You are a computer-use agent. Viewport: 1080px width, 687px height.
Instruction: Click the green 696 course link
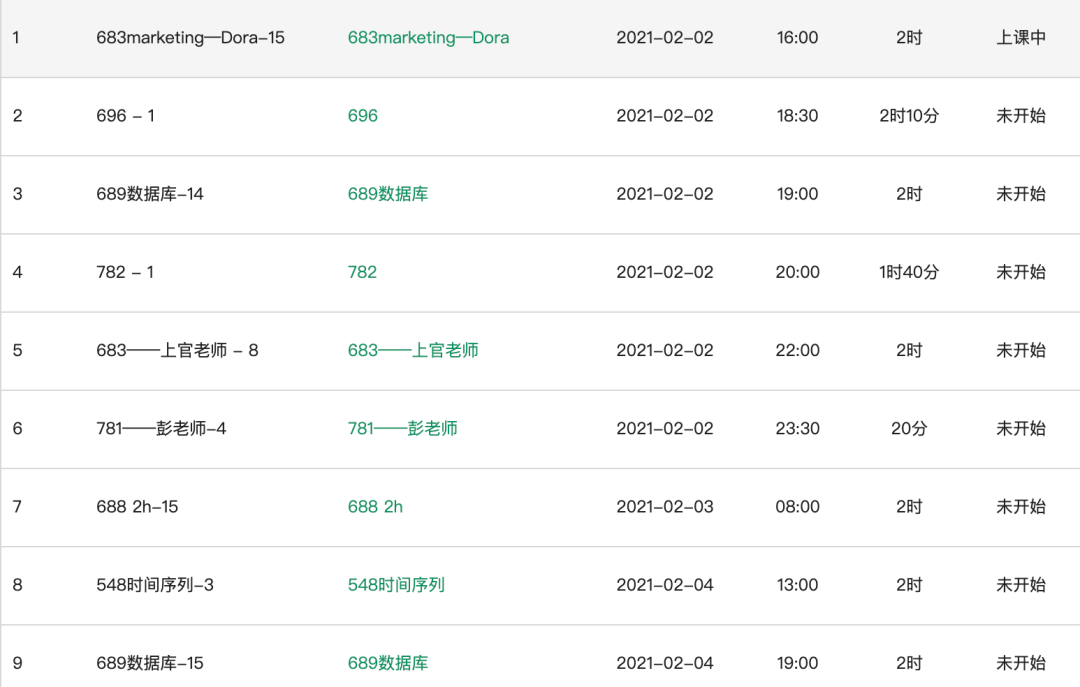point(362,116)
